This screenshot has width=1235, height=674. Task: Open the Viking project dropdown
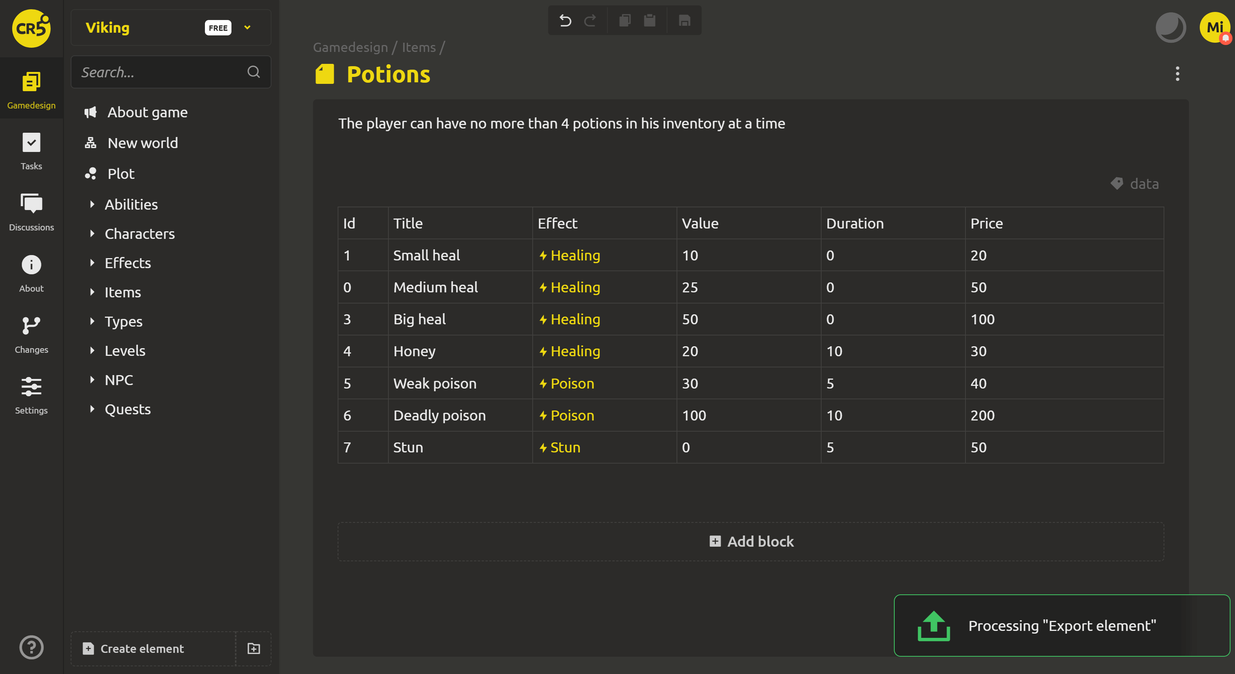(248, 28)
